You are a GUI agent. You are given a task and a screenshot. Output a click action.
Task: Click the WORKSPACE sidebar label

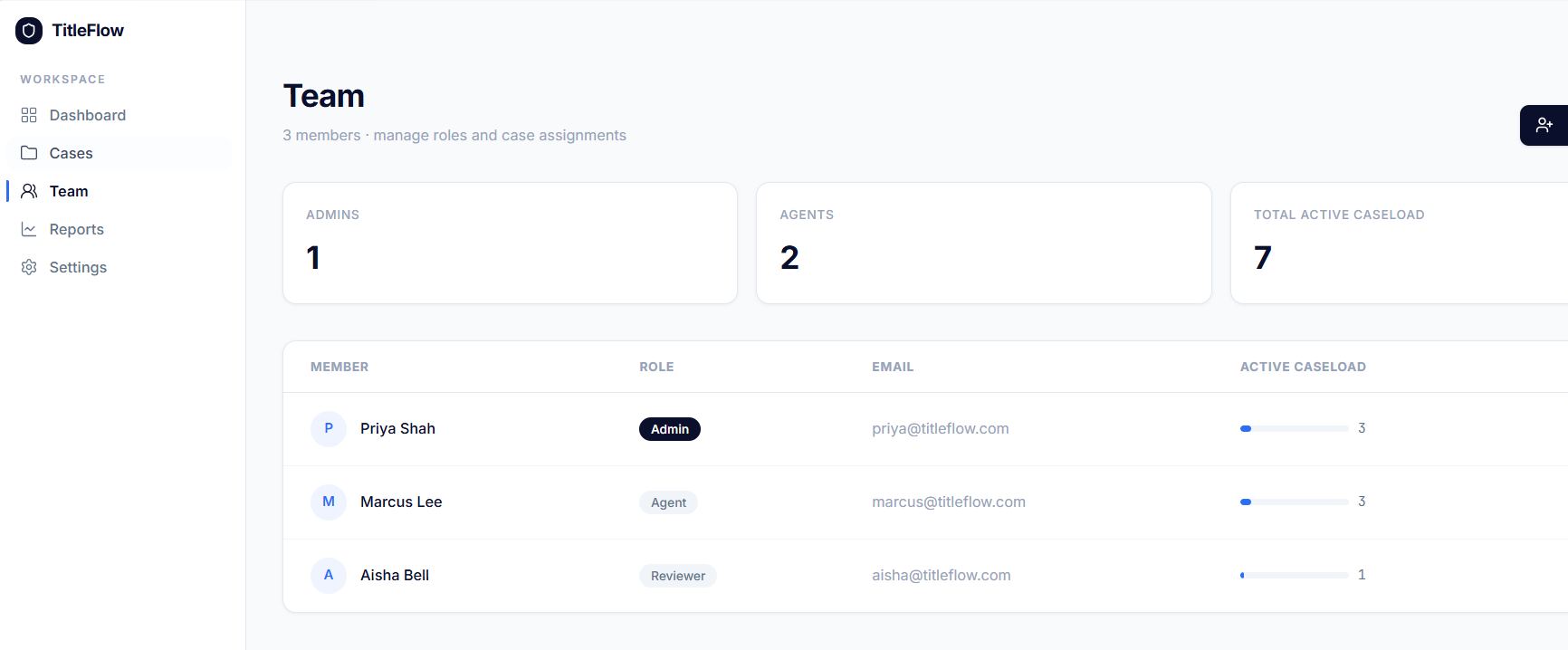tap(62, 80)
